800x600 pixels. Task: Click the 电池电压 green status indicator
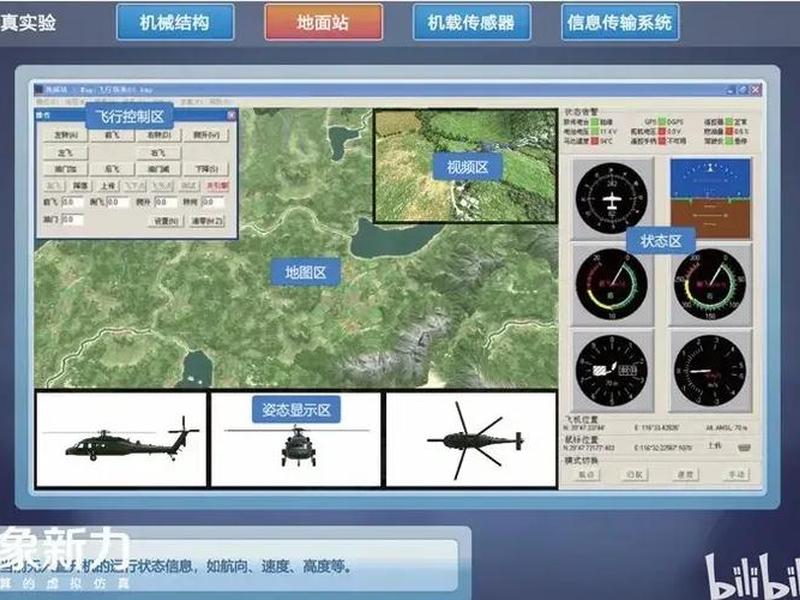(x=594, y=131)
